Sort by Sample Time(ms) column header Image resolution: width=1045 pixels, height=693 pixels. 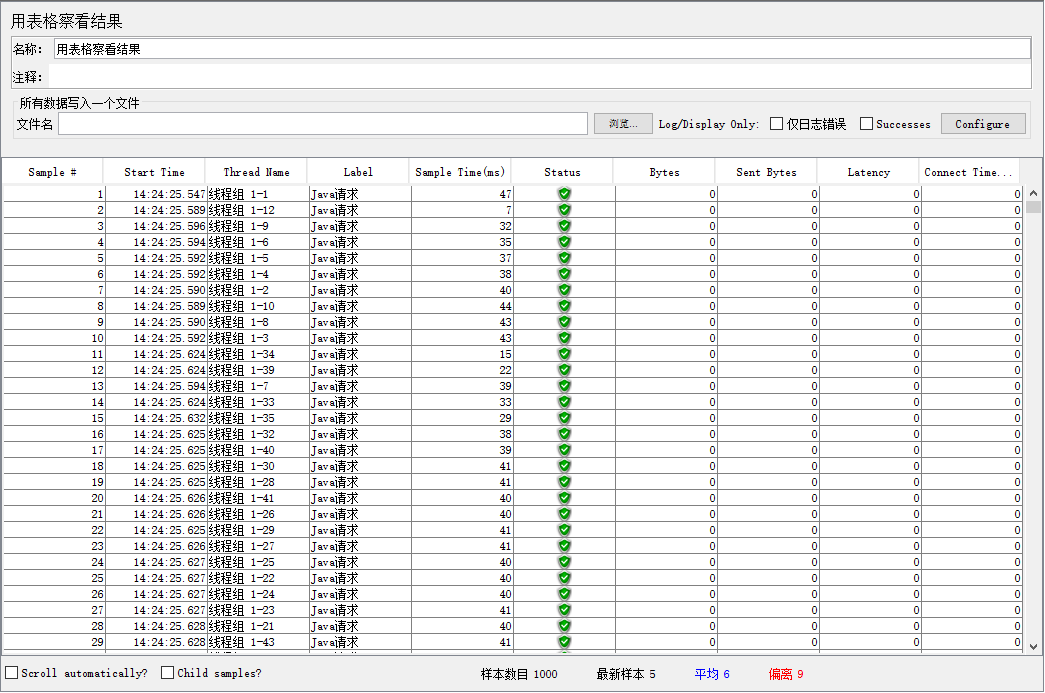[x=460, y=172]
